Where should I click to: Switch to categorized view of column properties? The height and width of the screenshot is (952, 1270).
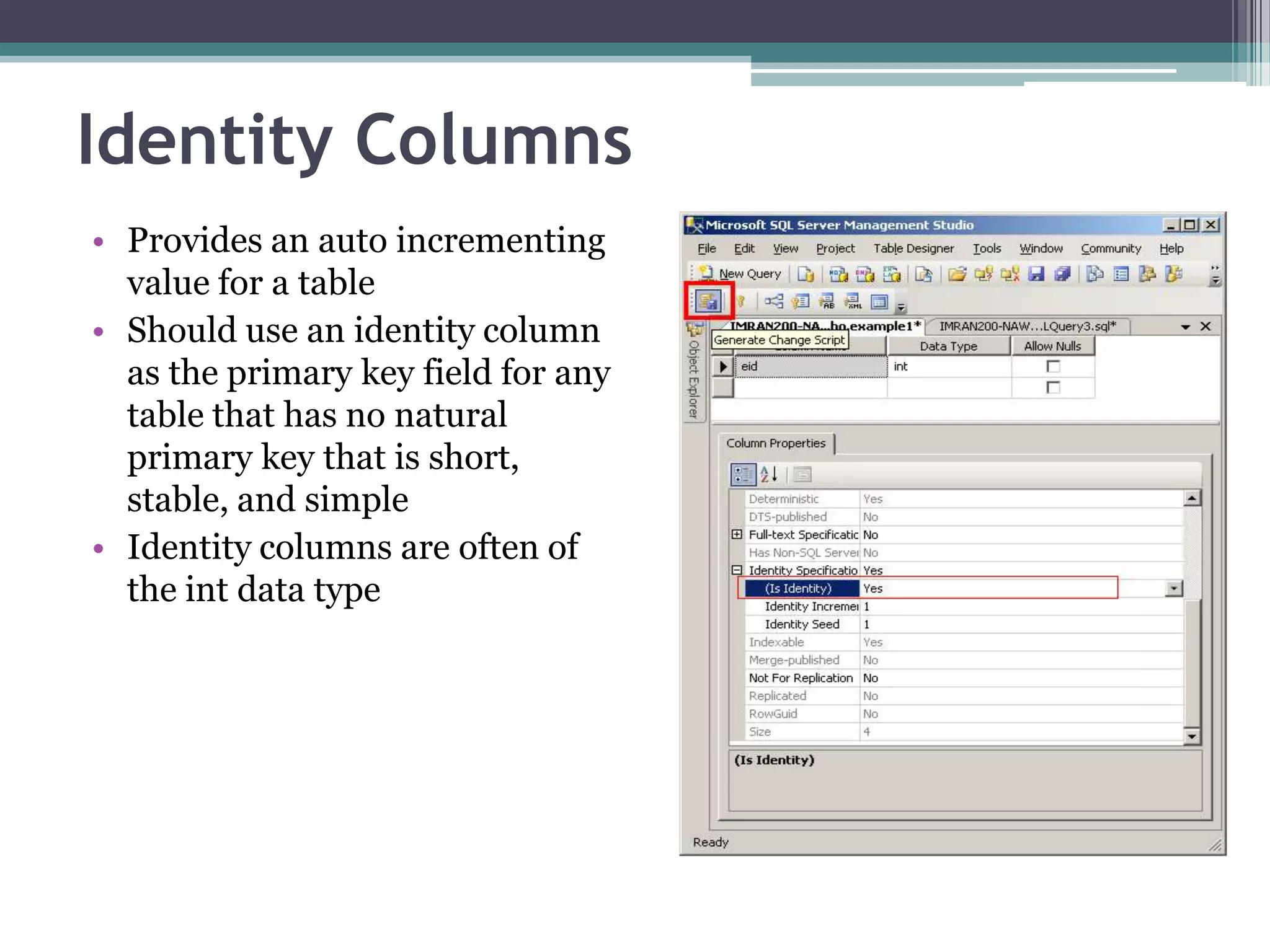pyautogui.click(x=742, y=475)
